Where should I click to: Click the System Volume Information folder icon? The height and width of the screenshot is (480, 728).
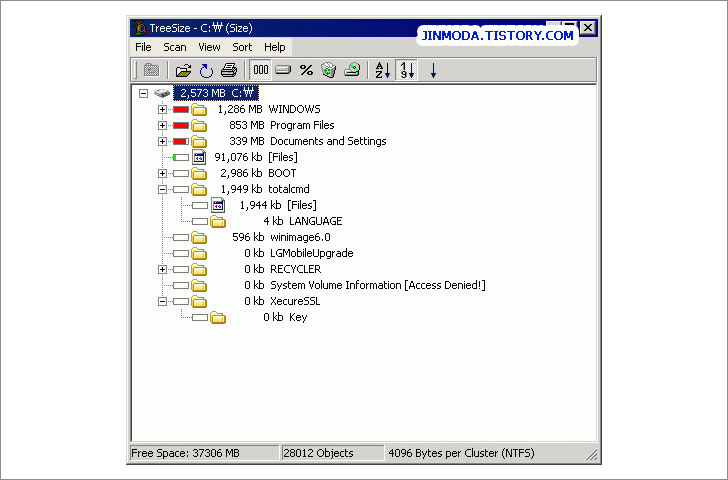[x=199, y=285]
